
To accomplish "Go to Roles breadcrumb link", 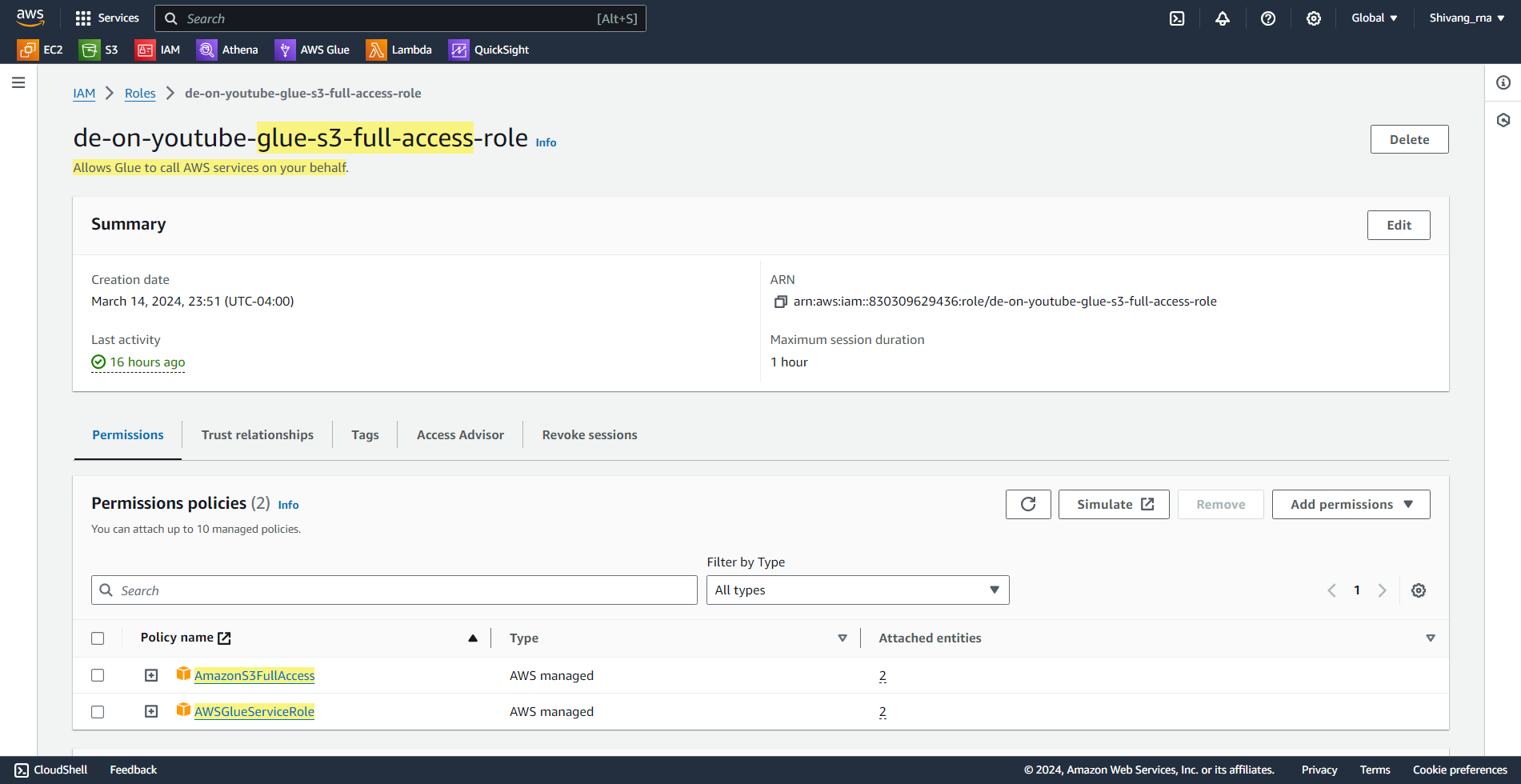I will point(140,94).
